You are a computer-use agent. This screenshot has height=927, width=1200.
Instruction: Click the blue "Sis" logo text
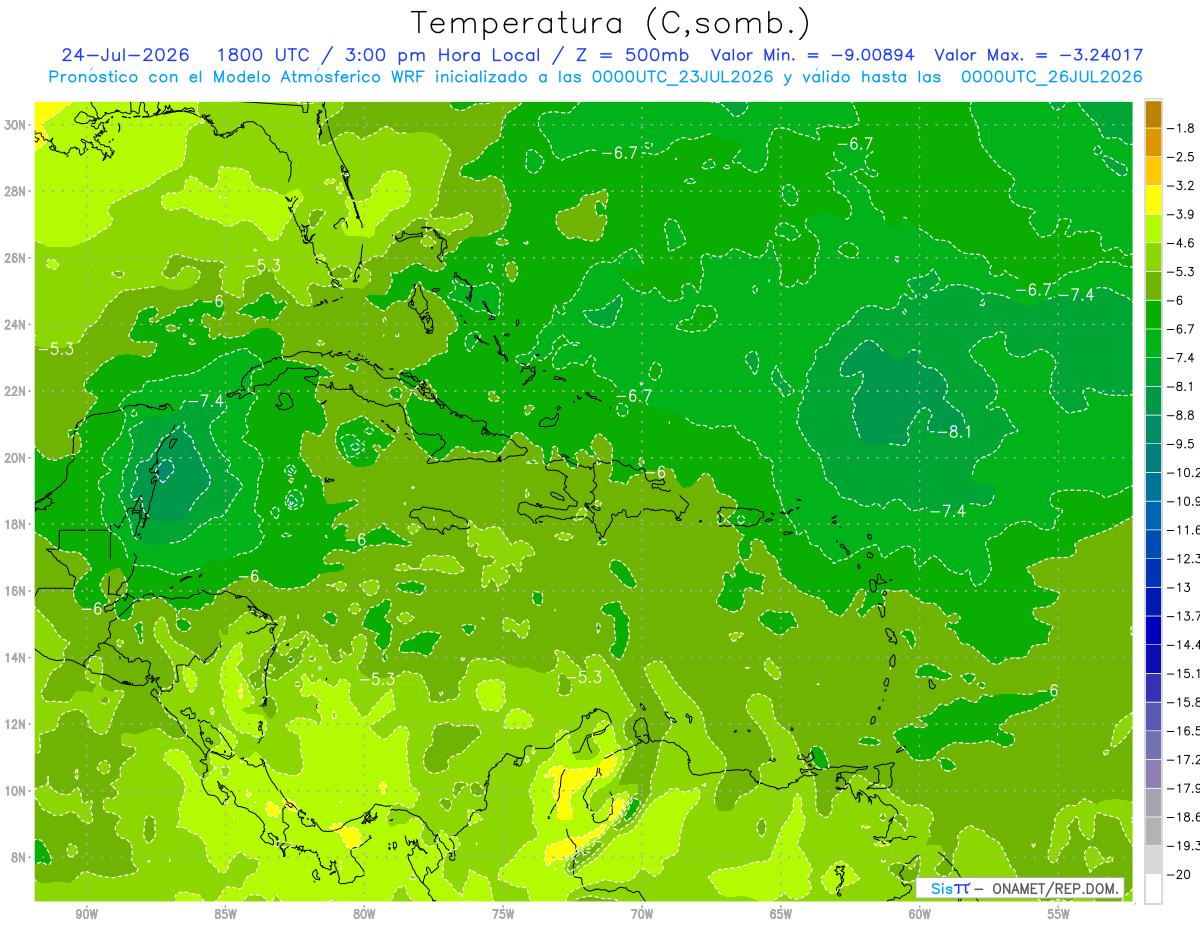941,888
